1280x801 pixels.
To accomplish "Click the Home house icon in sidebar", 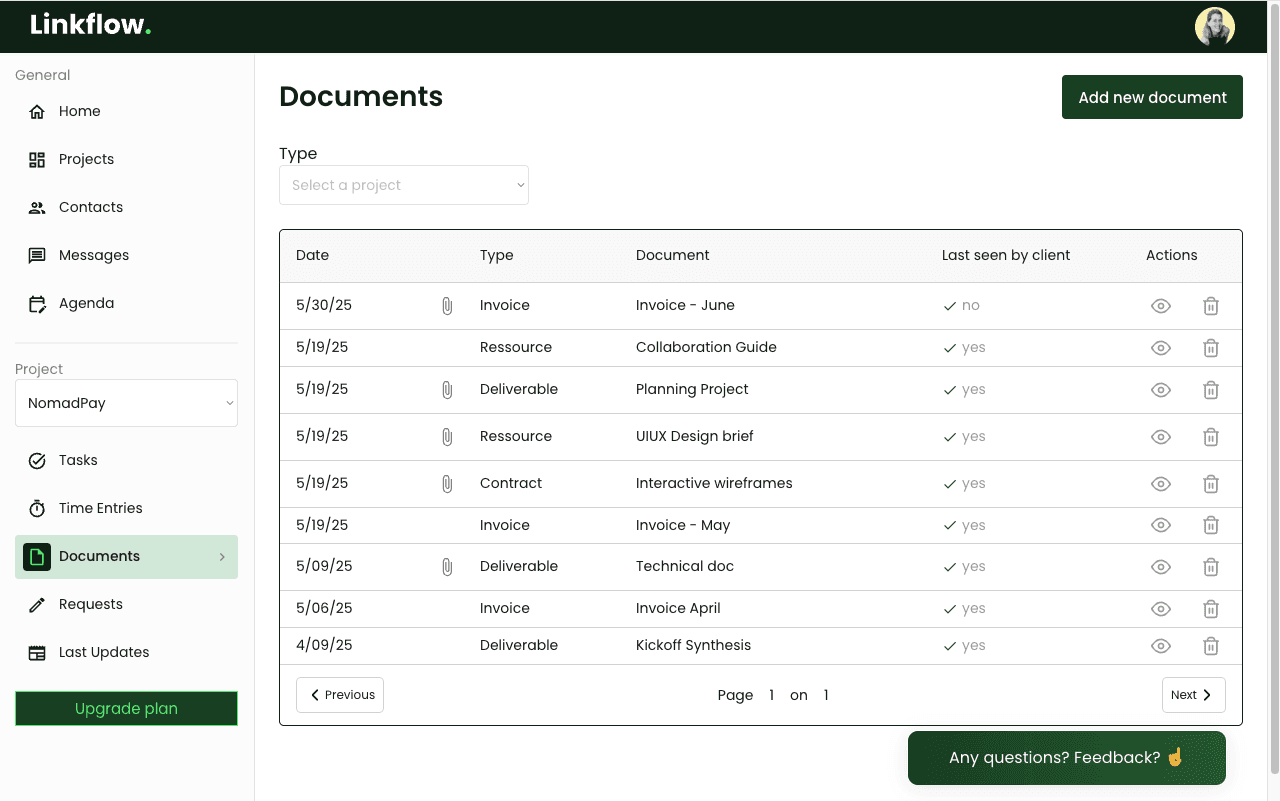I will 37,111.
